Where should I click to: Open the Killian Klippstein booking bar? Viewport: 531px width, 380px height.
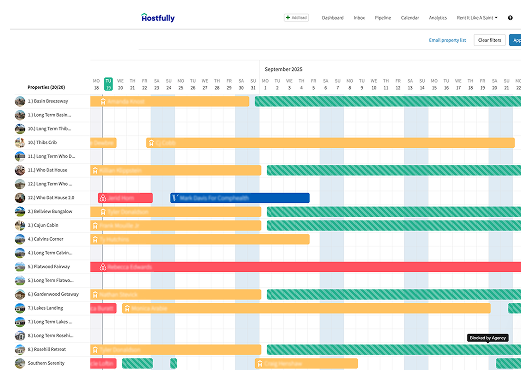(175, 170)
